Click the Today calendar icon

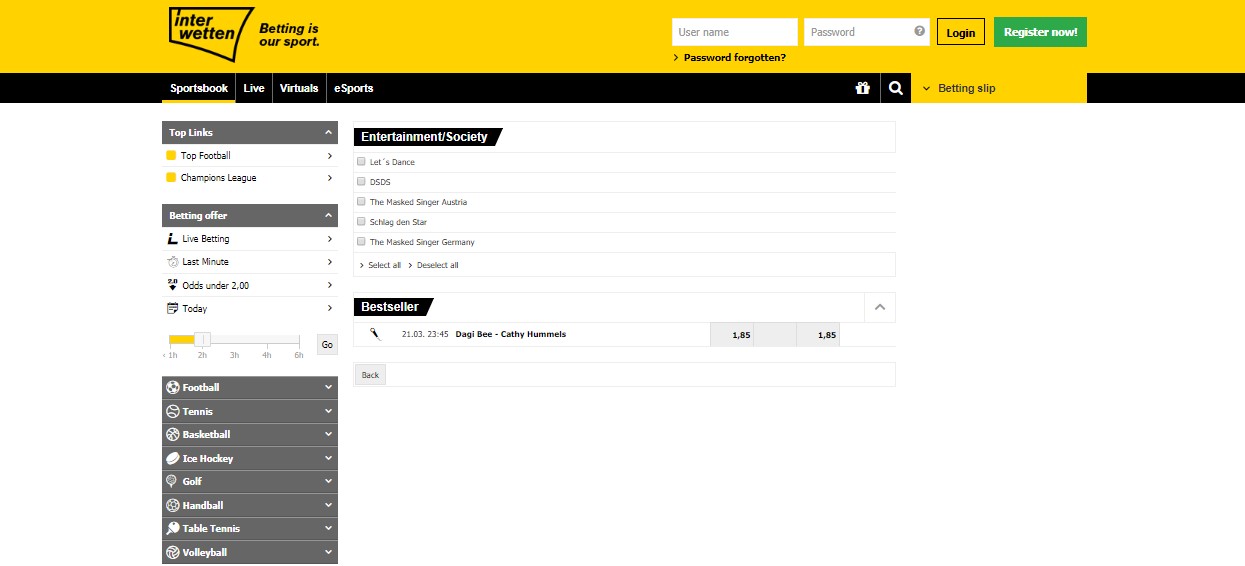point(172,308)
